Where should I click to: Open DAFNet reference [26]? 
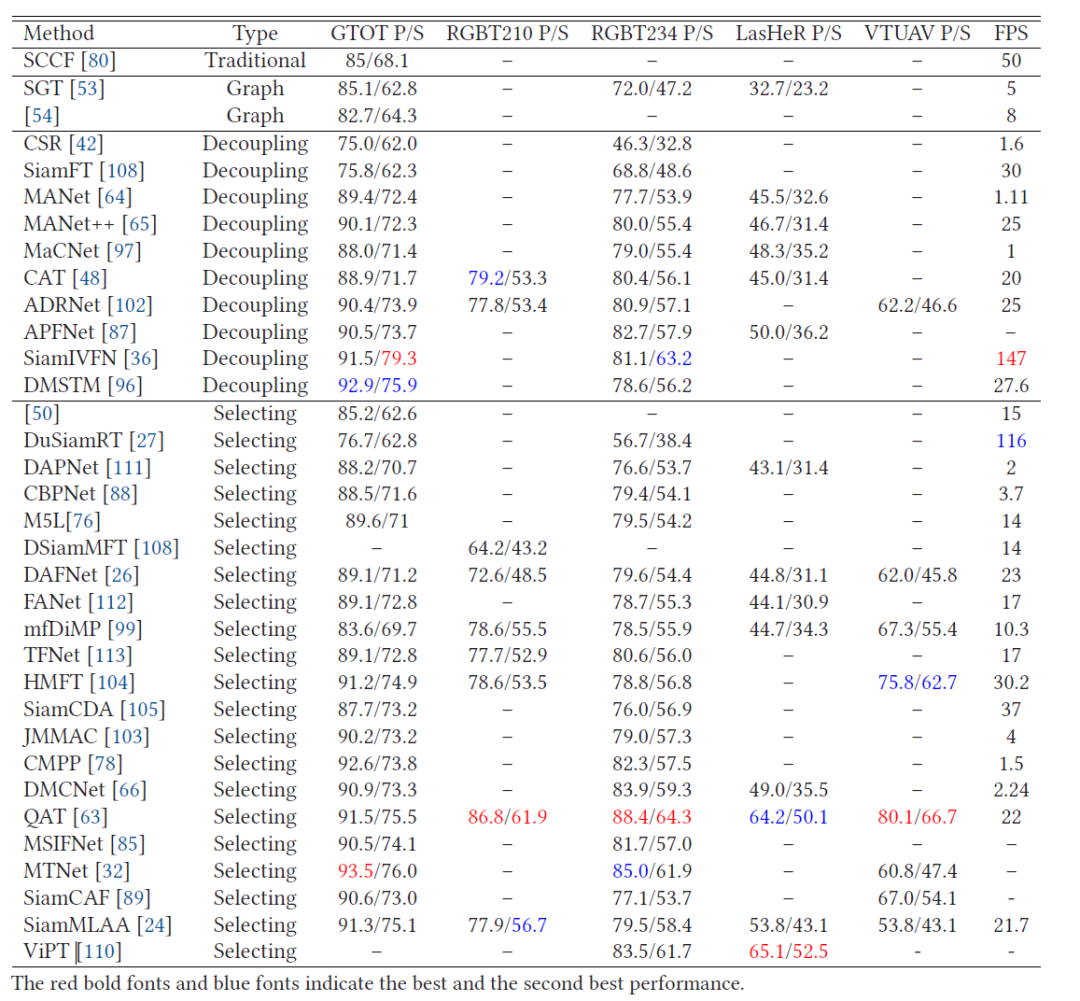pos(121,575)
